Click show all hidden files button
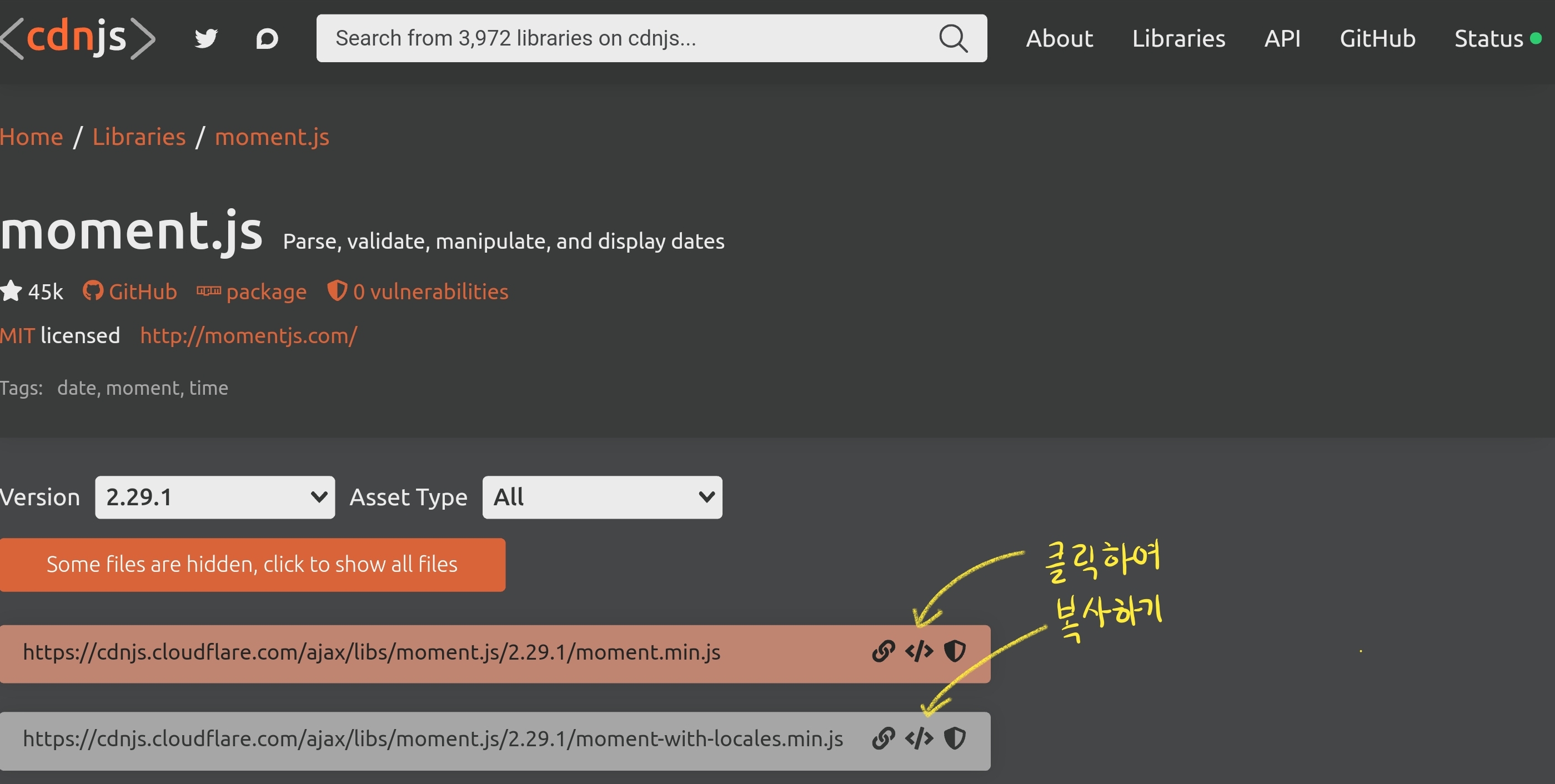The width and height of the screenshot is (1555, 784). [x=252, y=564]
